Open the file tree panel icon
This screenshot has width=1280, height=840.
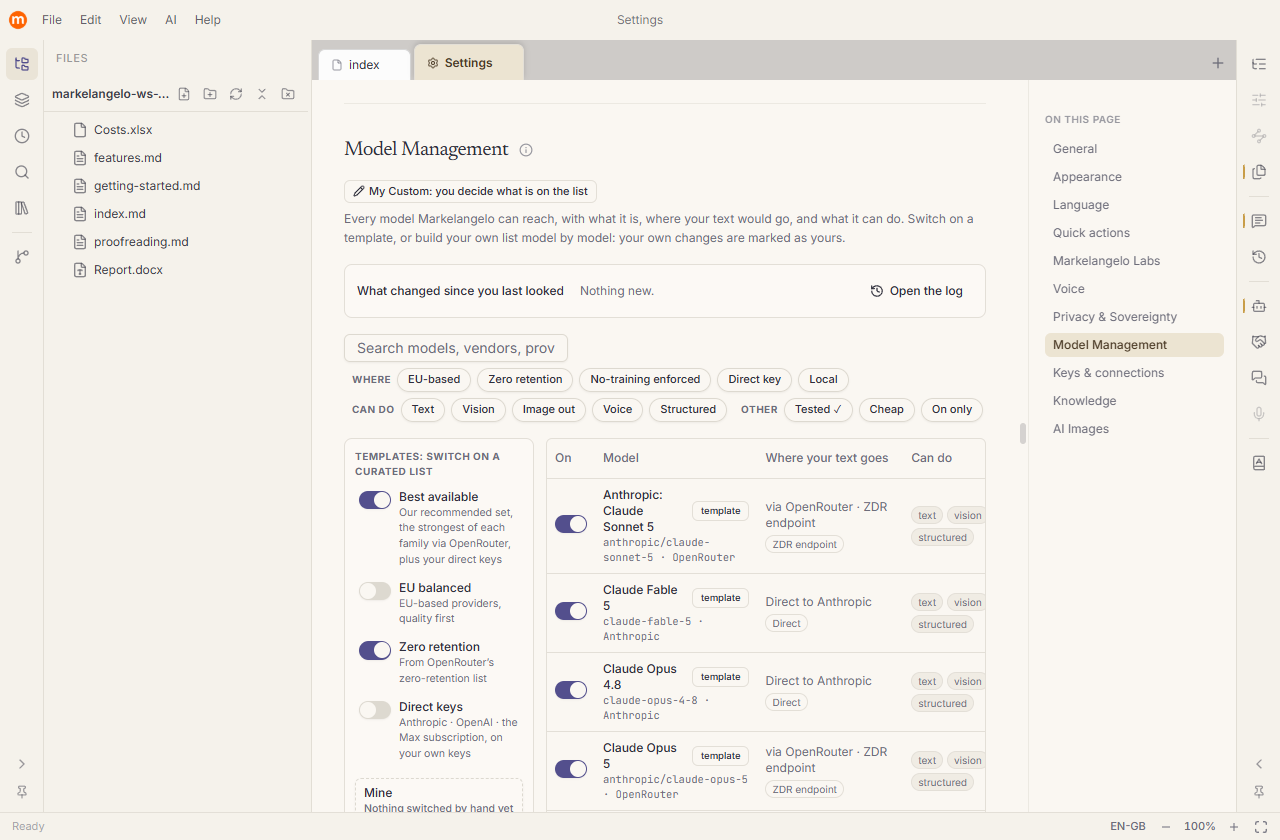22,64
